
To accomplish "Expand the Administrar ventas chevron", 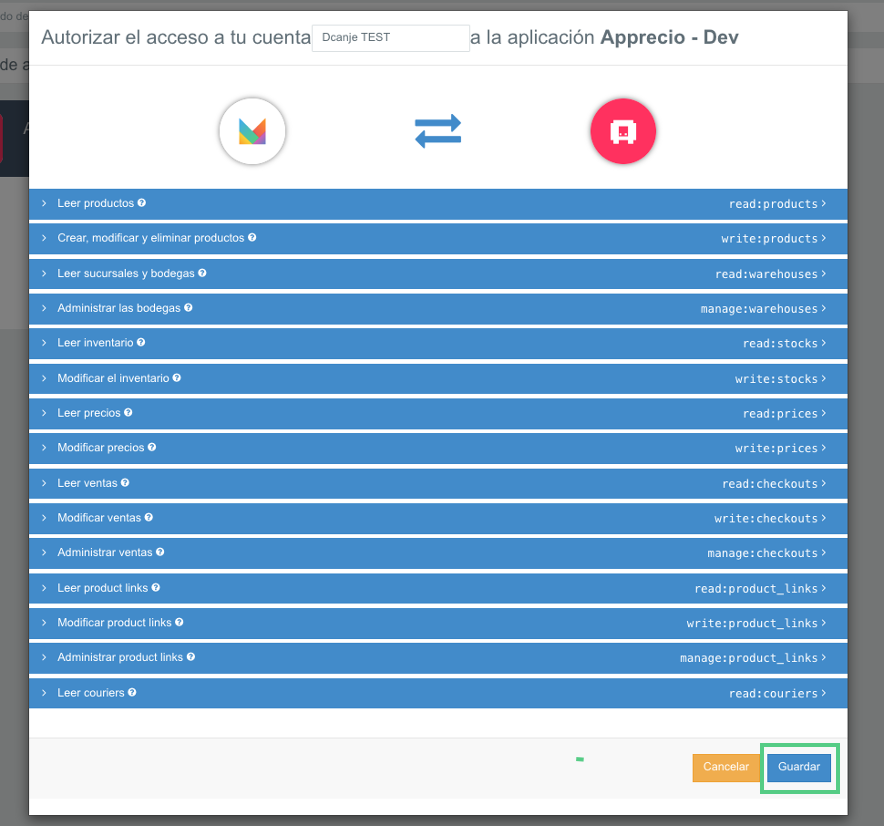I will coord(44,553).
